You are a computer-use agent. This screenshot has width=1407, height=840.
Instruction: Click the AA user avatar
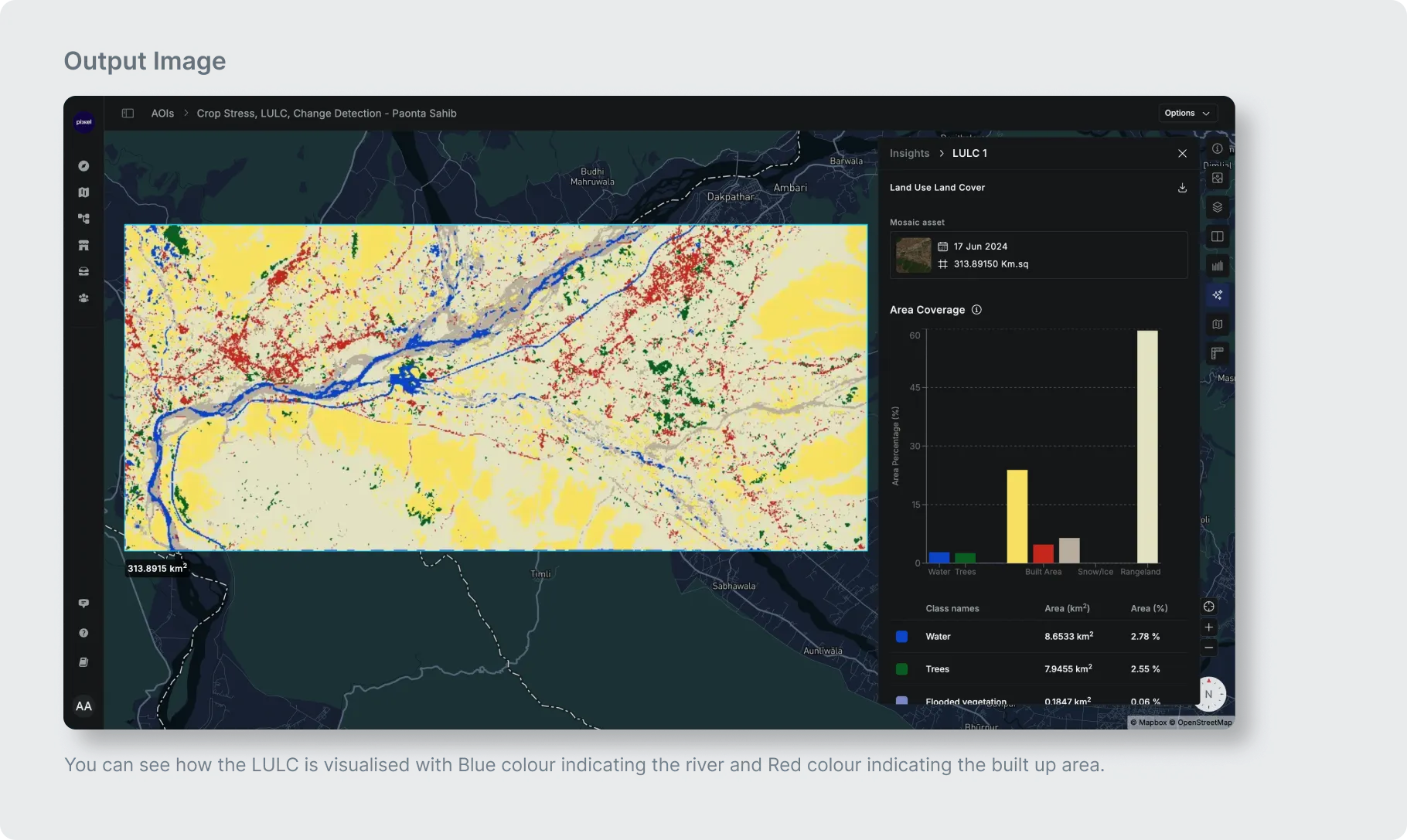[83, 706]
